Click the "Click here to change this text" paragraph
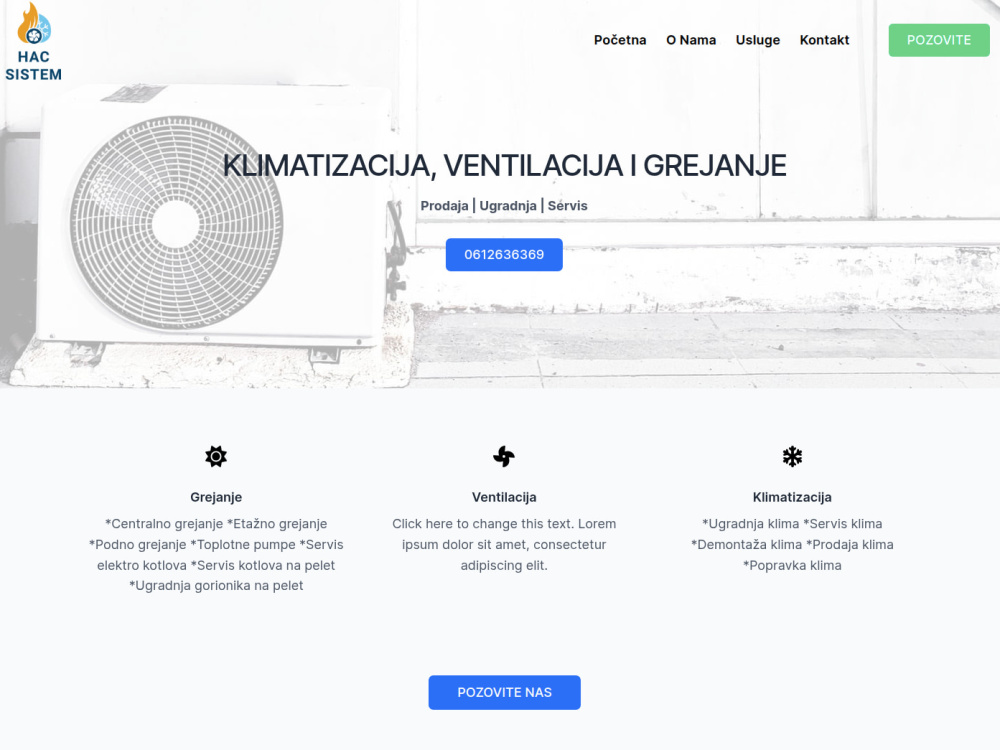Screen dimensions: 1000x750 pos(504,545)
